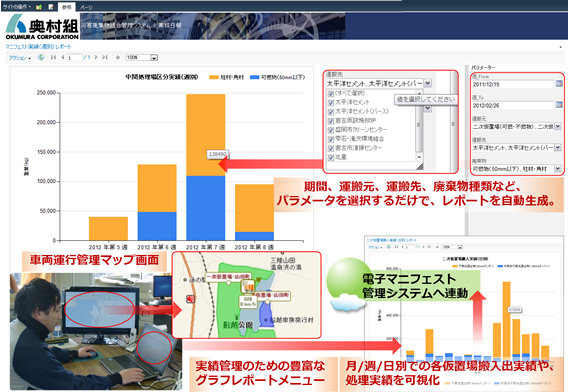
Task: Open the 100% zoom dropdown
Action: click(x=154, y=57)
